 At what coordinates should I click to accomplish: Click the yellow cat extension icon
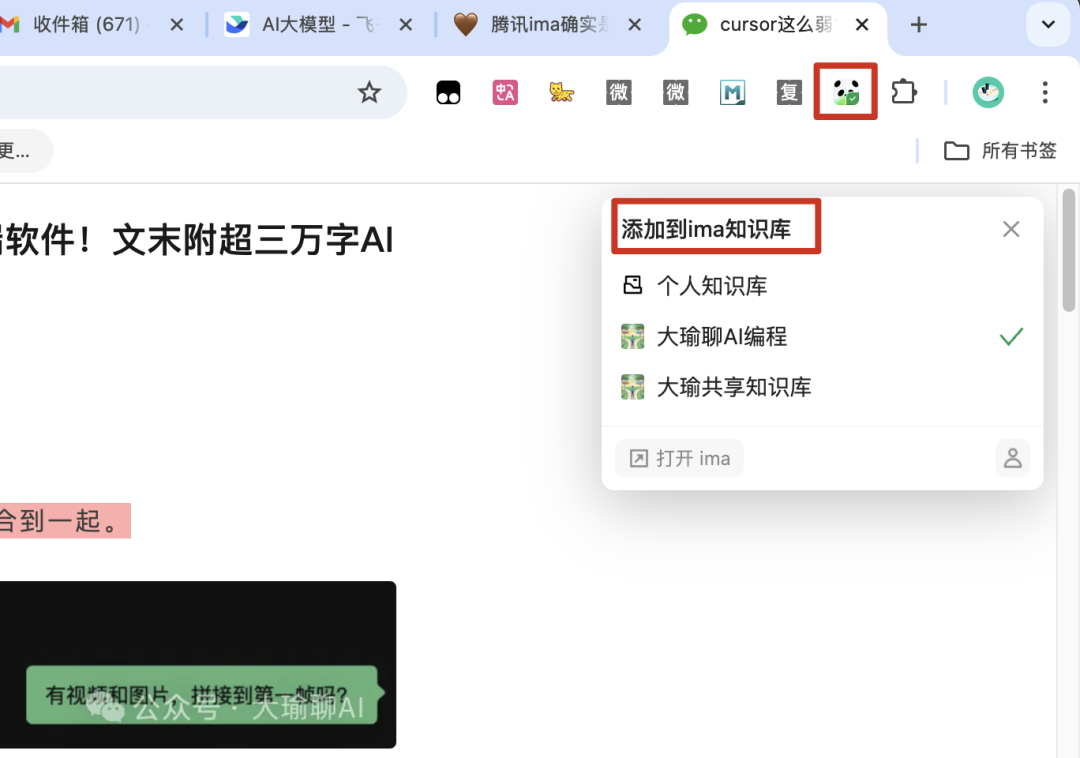pos(561,92)
